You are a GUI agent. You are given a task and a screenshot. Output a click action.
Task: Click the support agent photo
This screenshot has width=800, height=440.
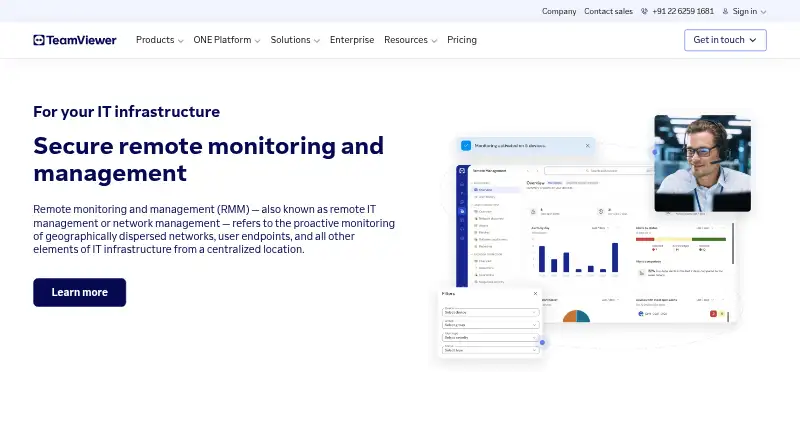pos(703,163)
